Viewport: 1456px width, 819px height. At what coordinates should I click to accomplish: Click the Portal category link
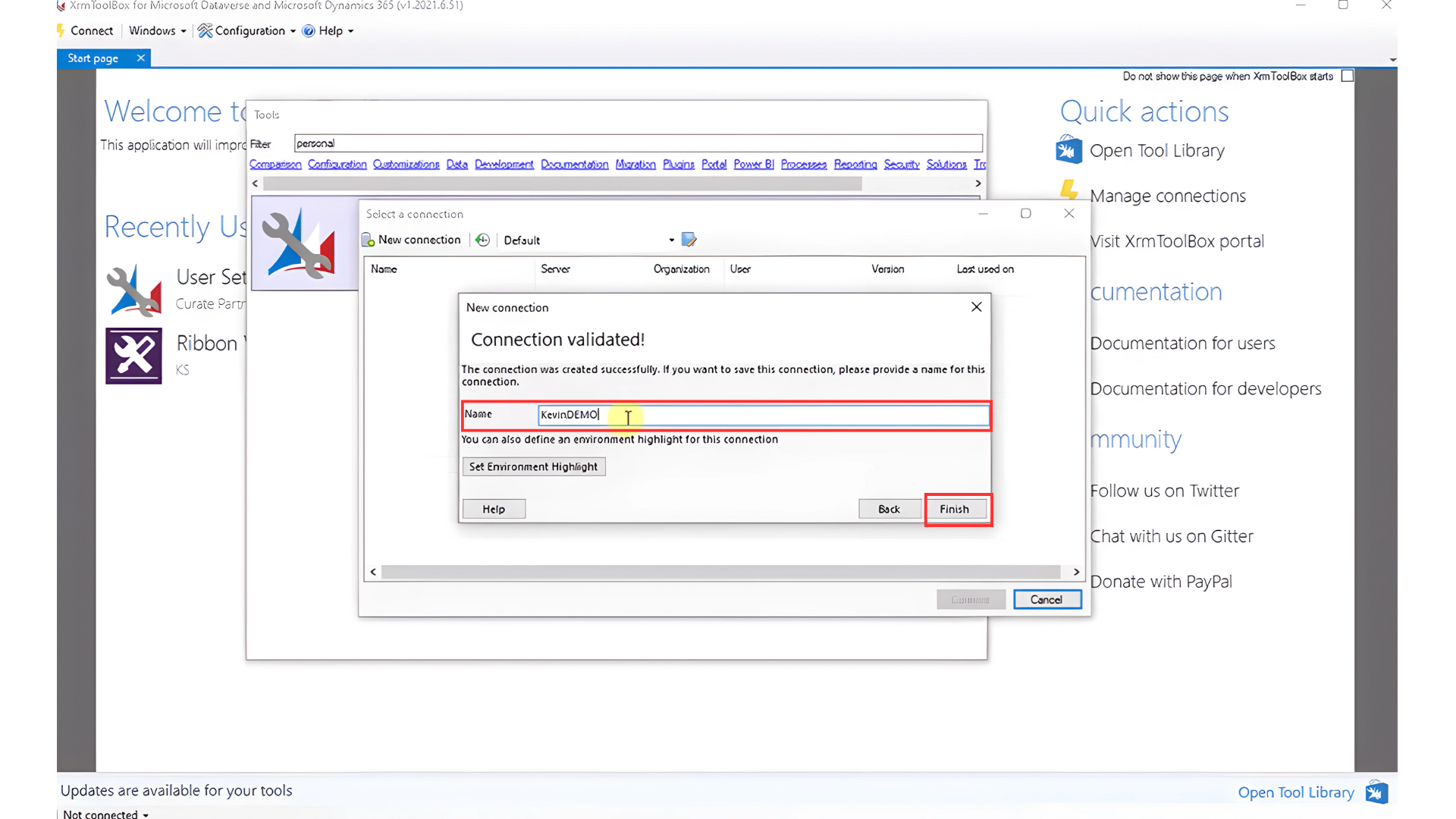(714, 165)
